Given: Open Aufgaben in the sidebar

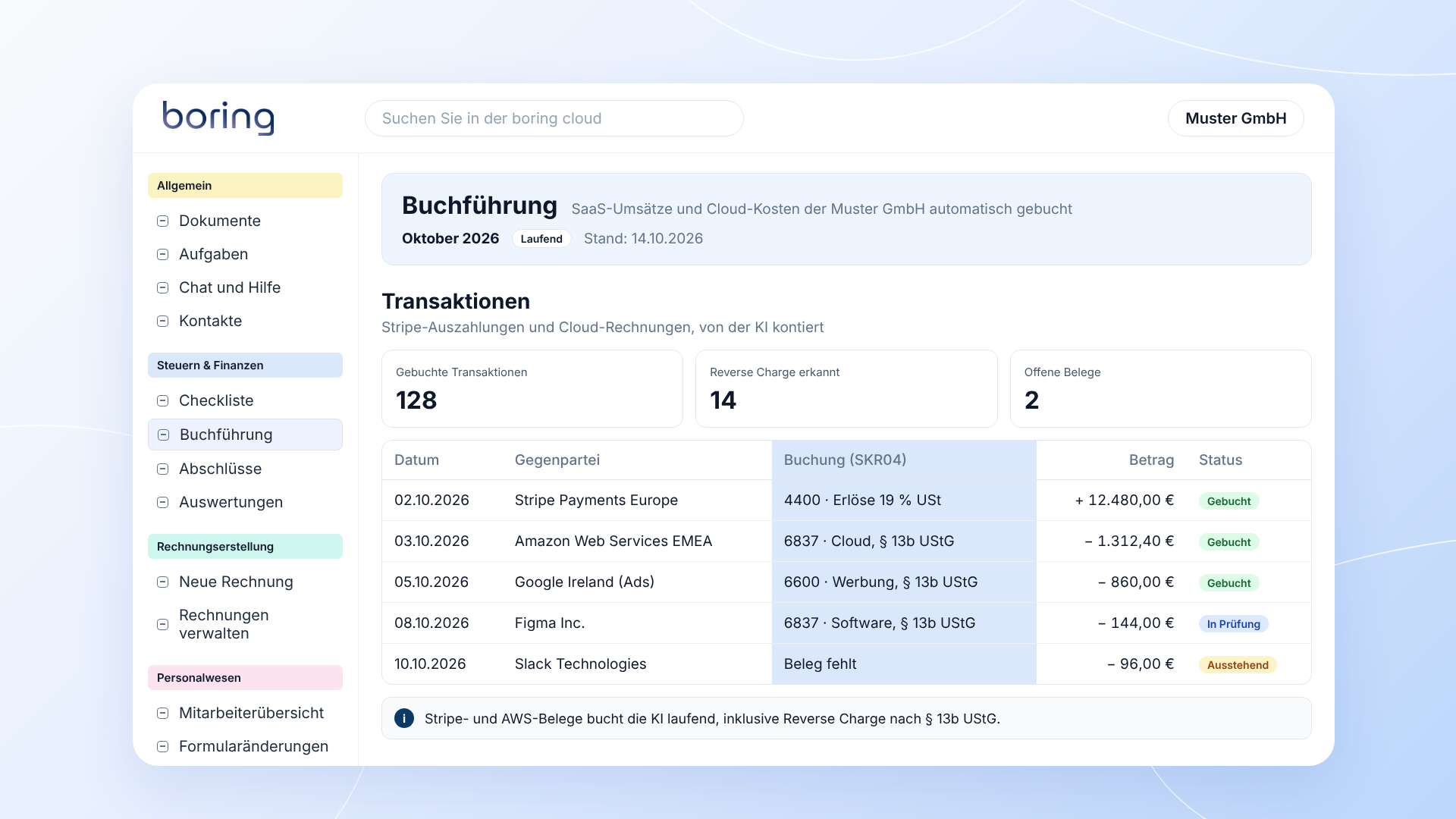Looking at the screenshot, I should pos(245,254).
